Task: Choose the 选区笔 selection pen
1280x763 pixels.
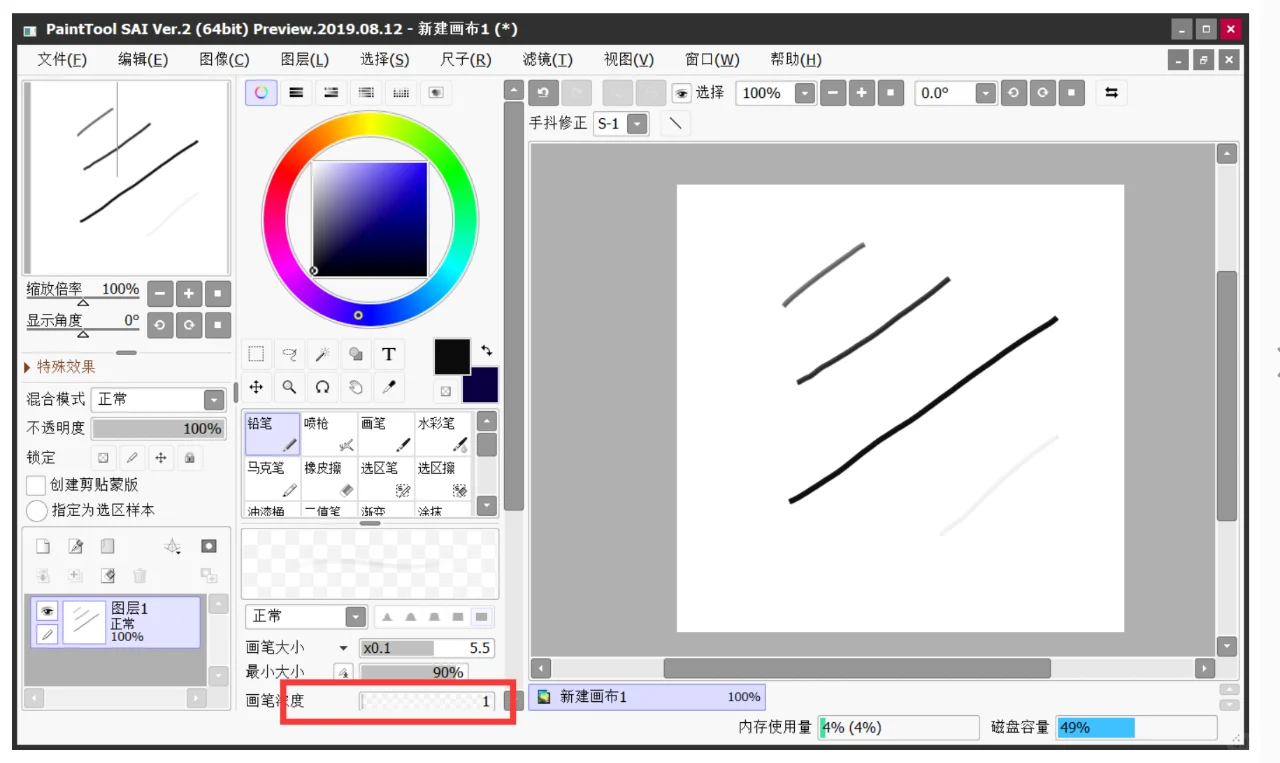Action: click(387, 479)
